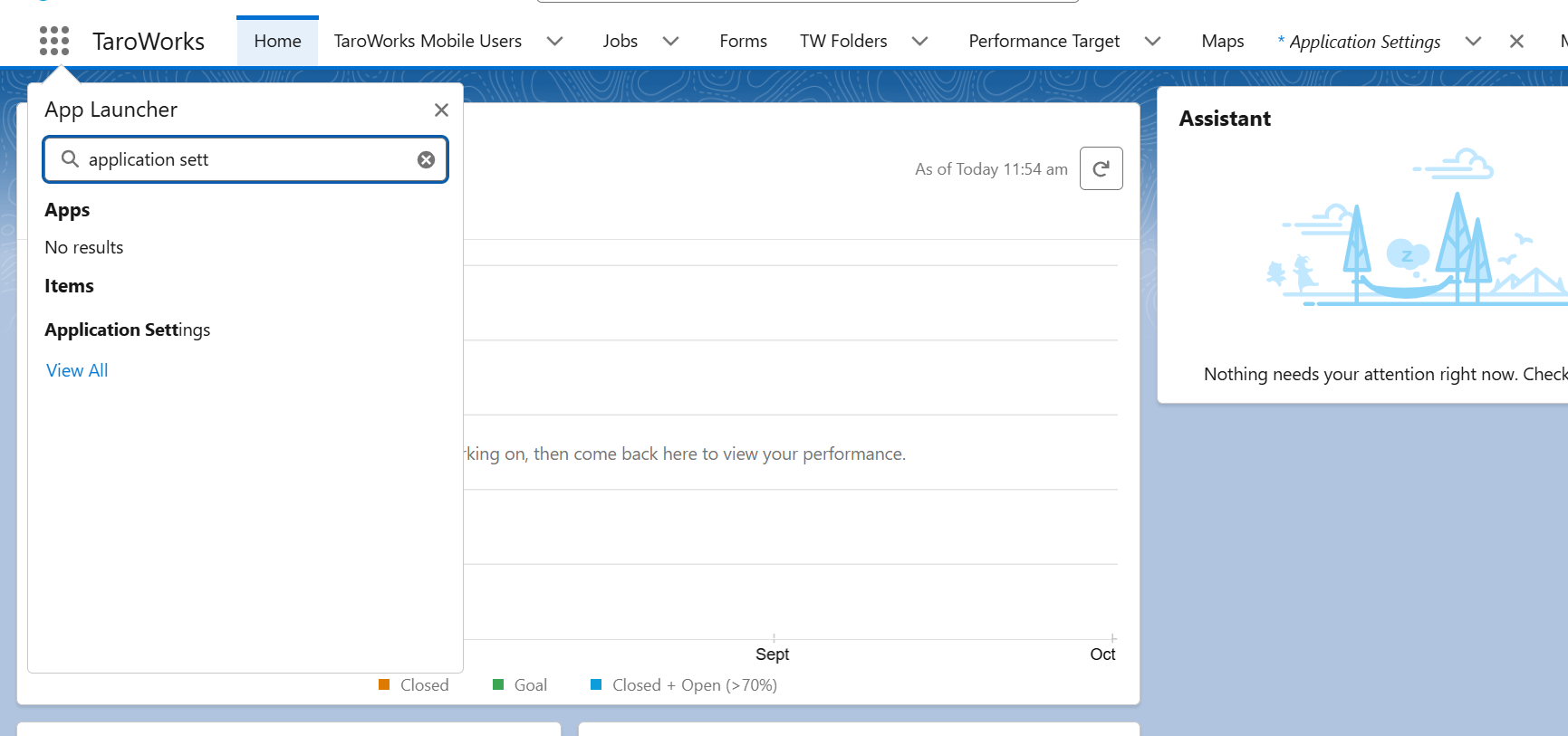Viewport: 1568px width, 736px height.
Task: Expand the Performance Target dropdown
Action: (1152, 41)
